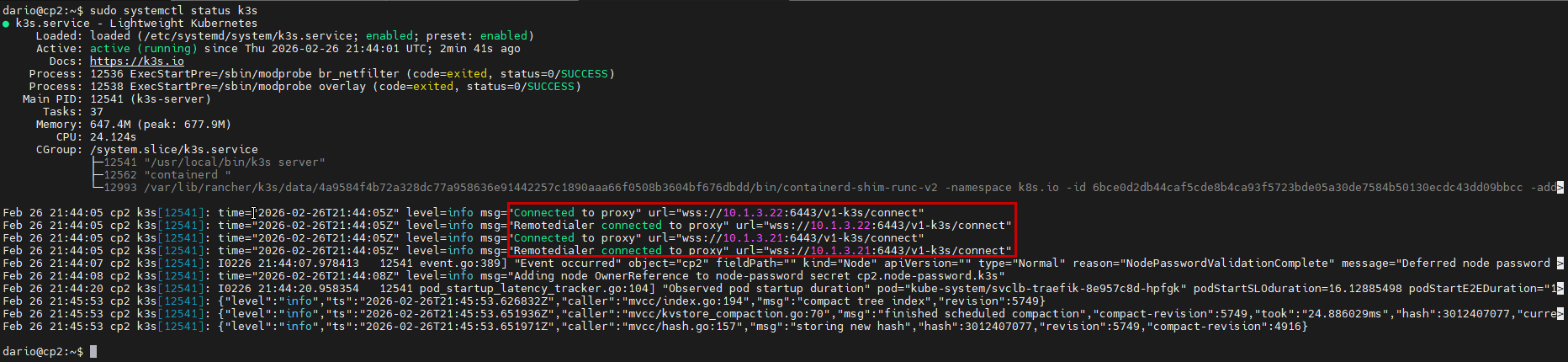Click the Memory value 647.4M
The width and height of the screenshot is (1568, 362).
tap(109, 125)
